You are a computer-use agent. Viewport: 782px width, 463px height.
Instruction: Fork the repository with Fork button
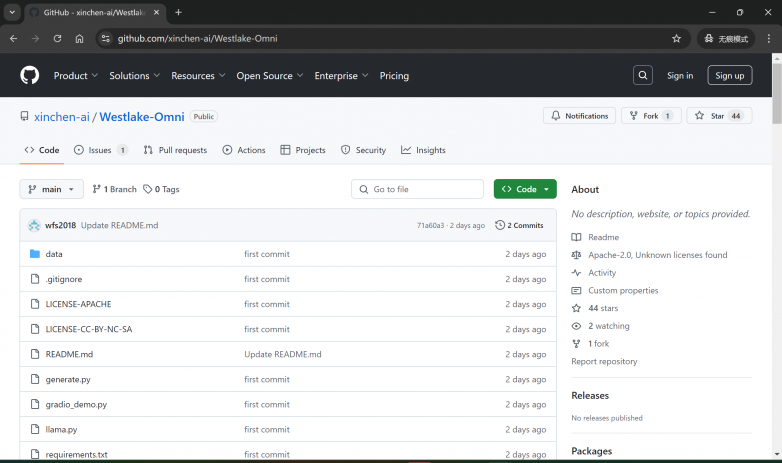coord(651,116)
